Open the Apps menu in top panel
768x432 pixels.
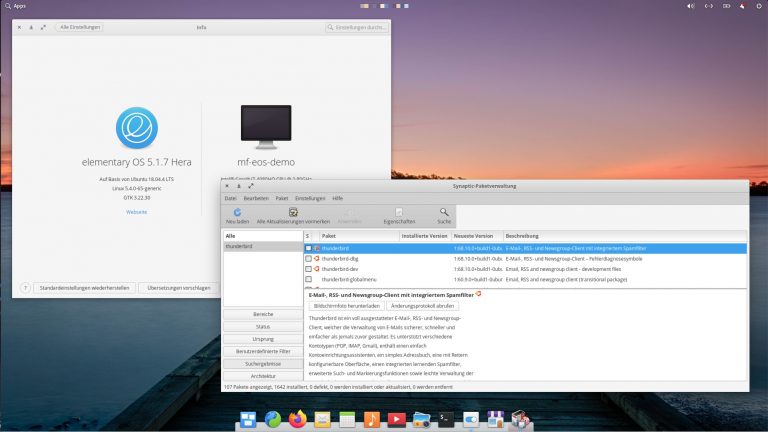(15, 6)
